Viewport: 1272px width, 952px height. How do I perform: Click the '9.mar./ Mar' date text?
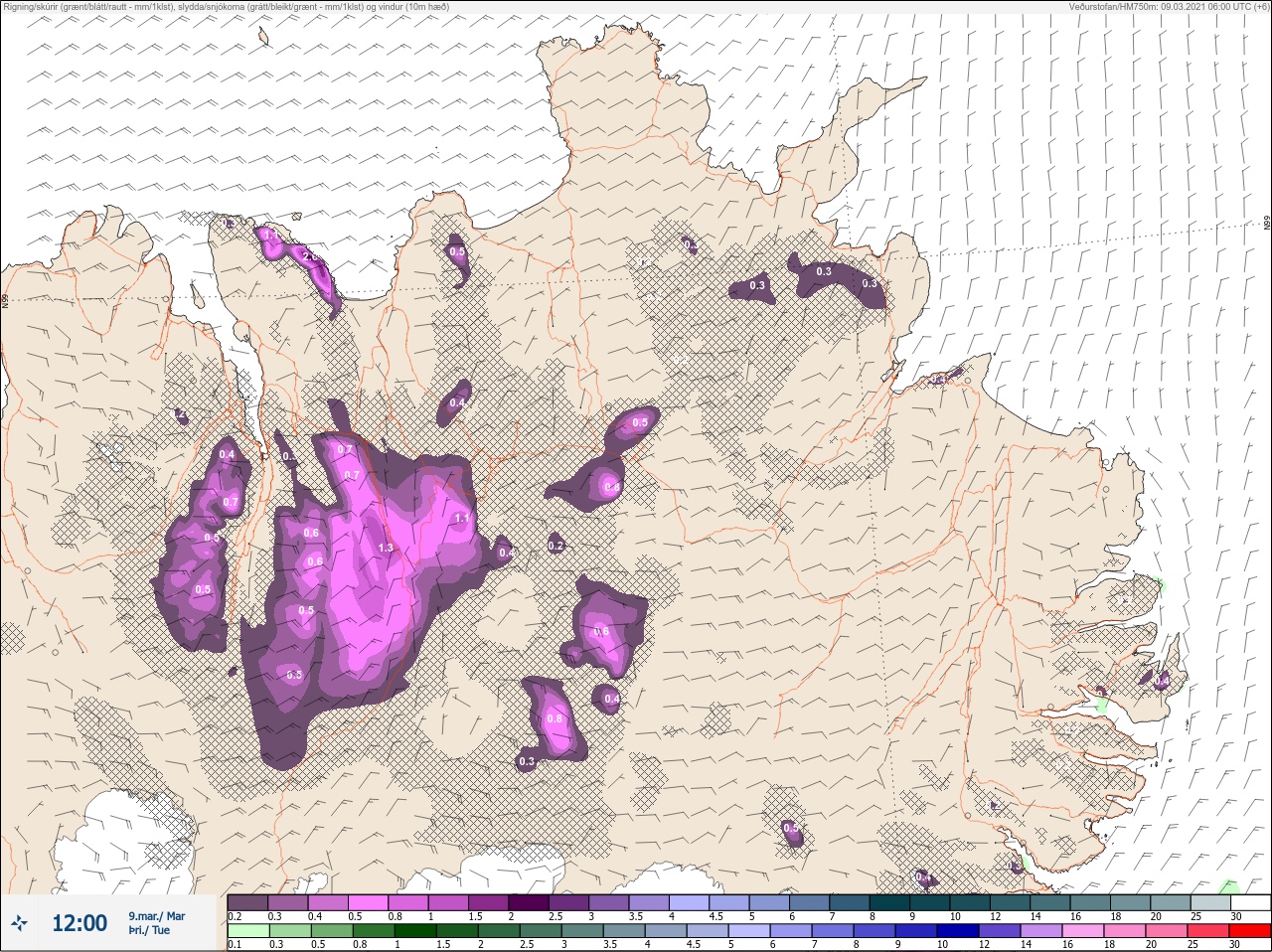156,916
